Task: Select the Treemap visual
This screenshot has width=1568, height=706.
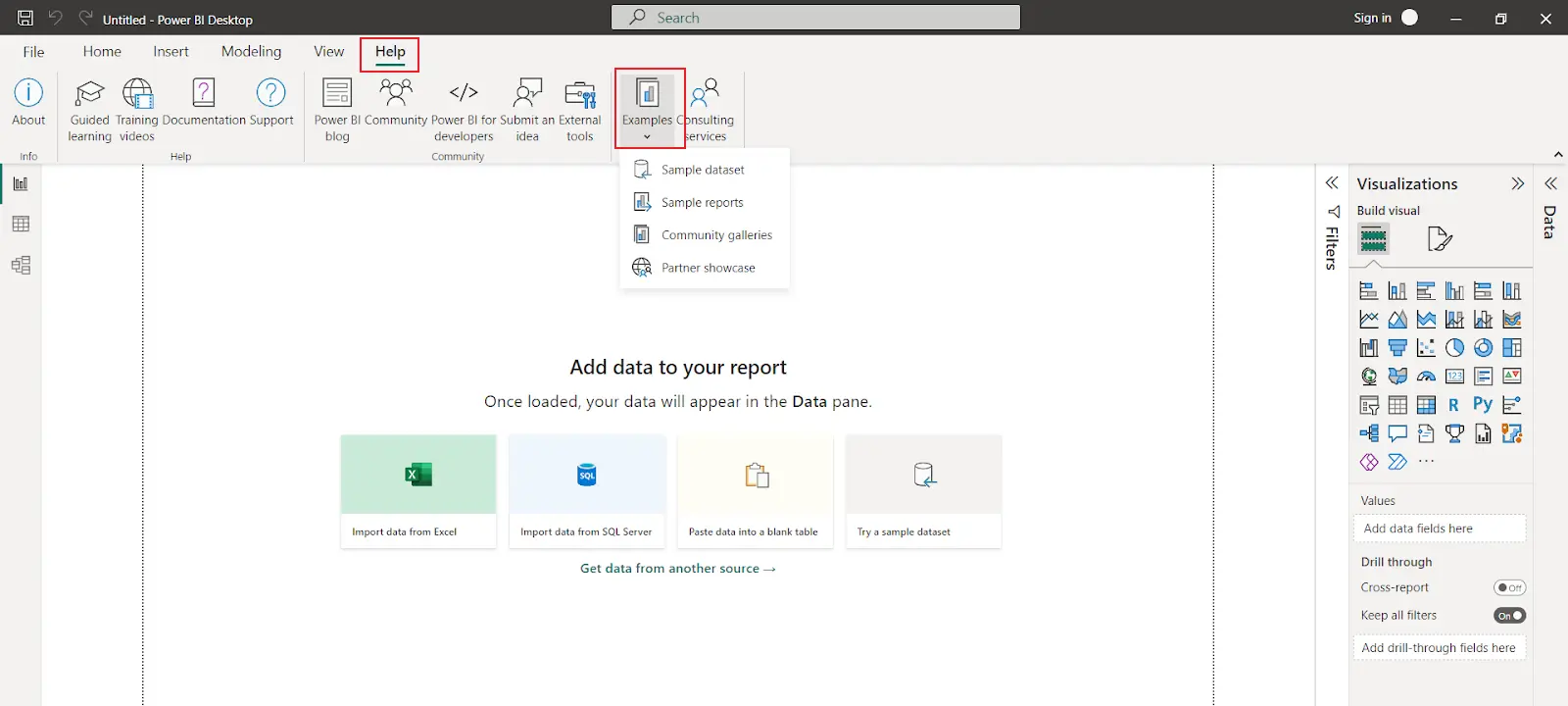Action: tap(1512, 348)
